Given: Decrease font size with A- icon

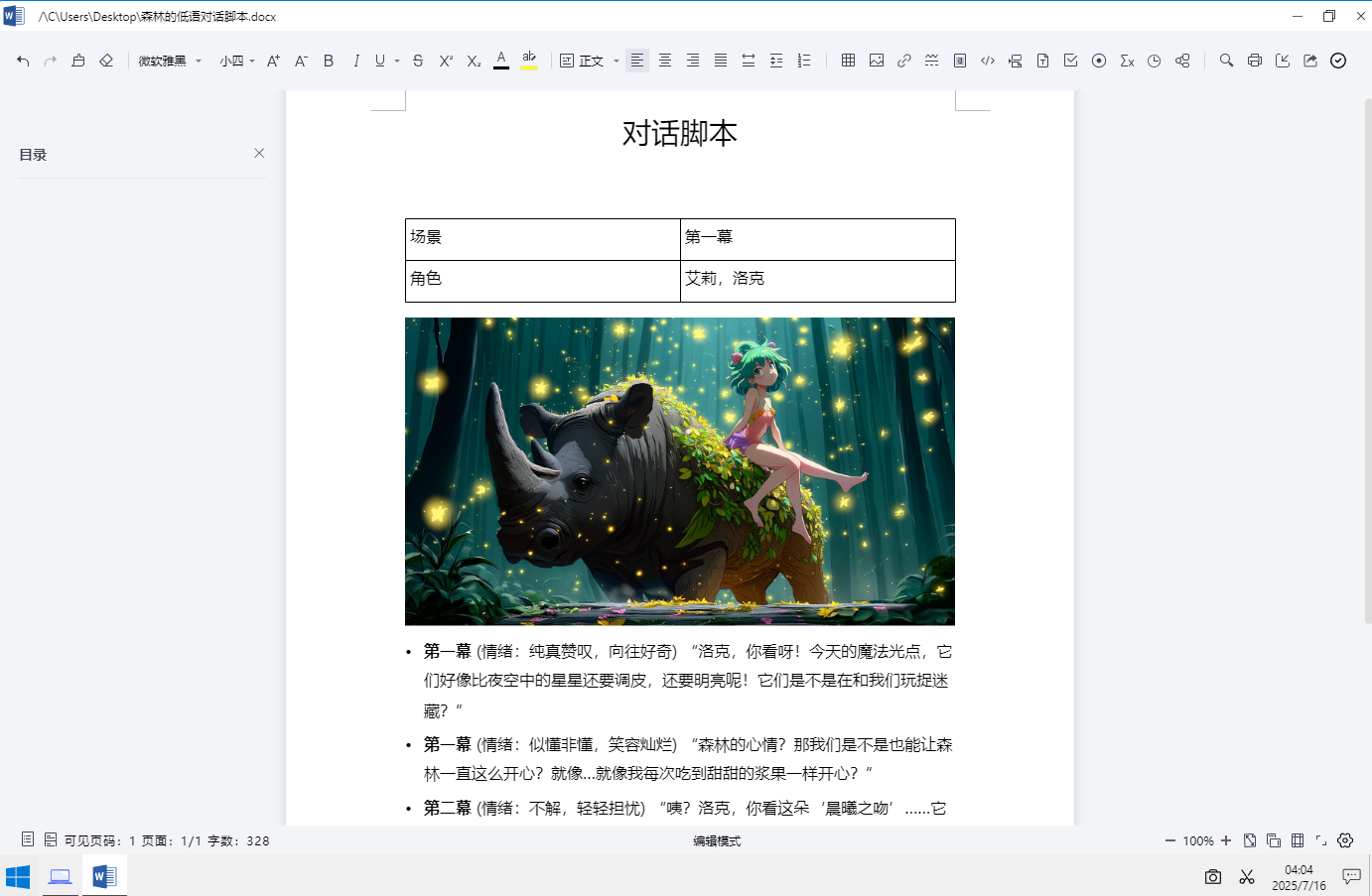Looking at the screenshot, I should [301, 61].
